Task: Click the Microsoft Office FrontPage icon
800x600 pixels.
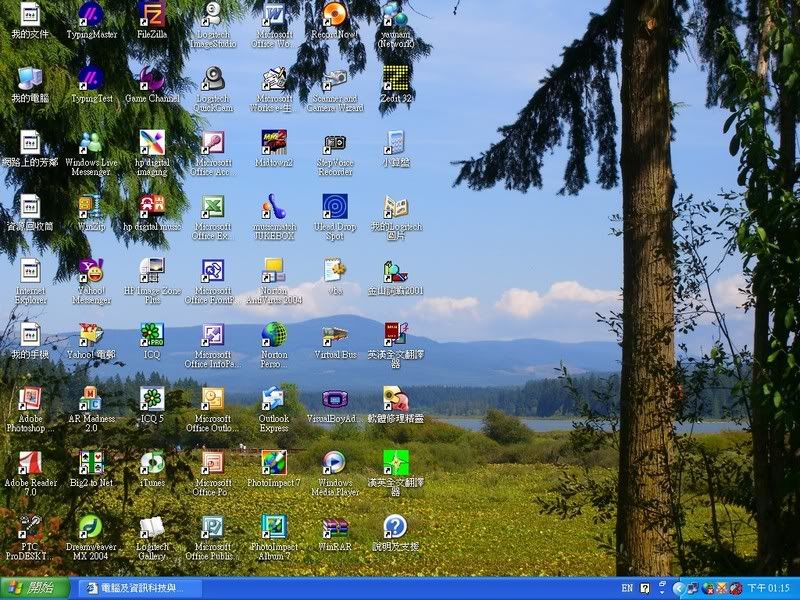Action: tap(213, 270)
